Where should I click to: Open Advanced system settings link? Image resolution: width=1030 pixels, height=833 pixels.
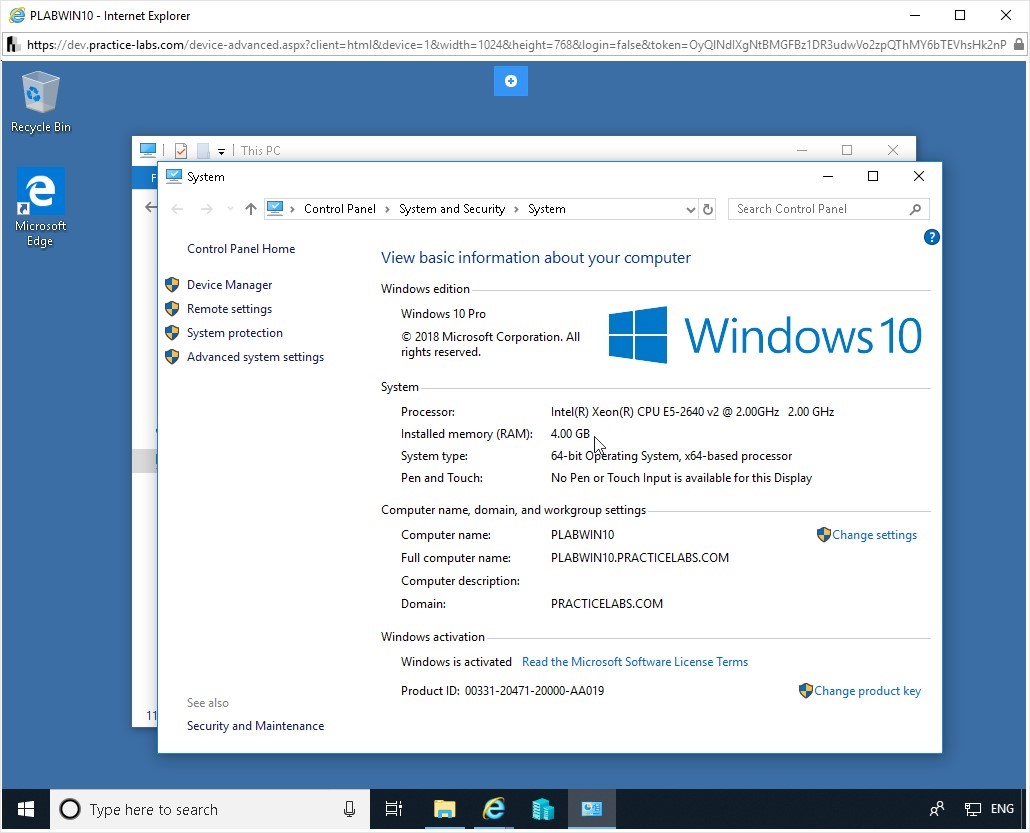click(x=255, y=357)
